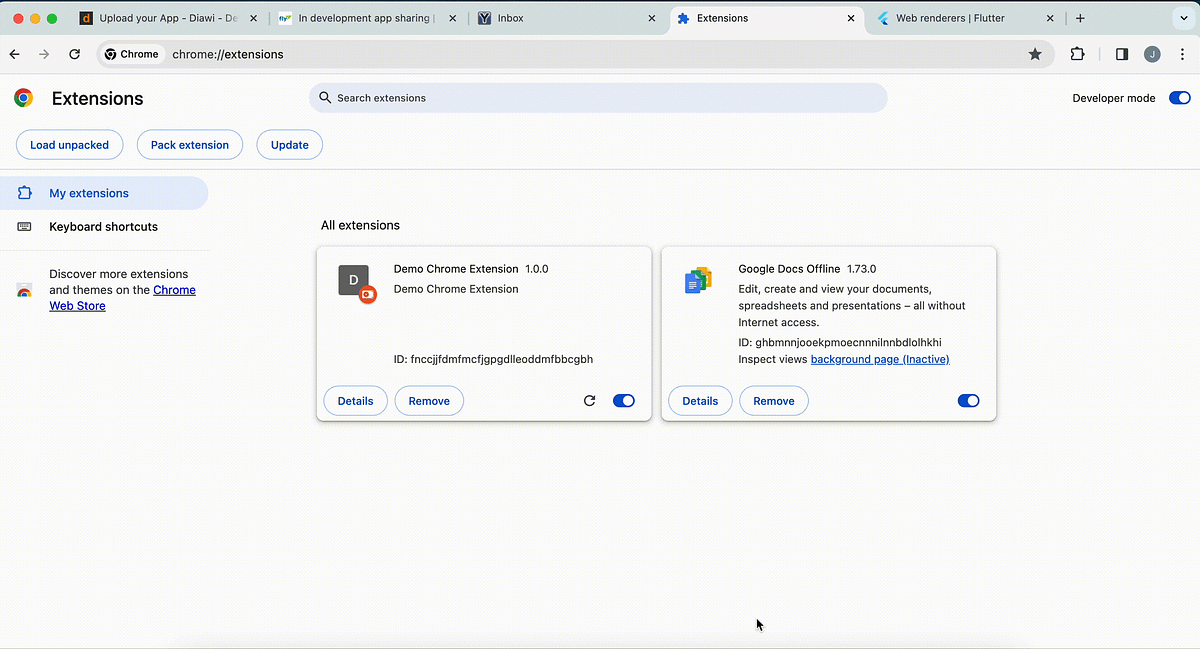Click the browser back arrow

click(x=16, y=54)
